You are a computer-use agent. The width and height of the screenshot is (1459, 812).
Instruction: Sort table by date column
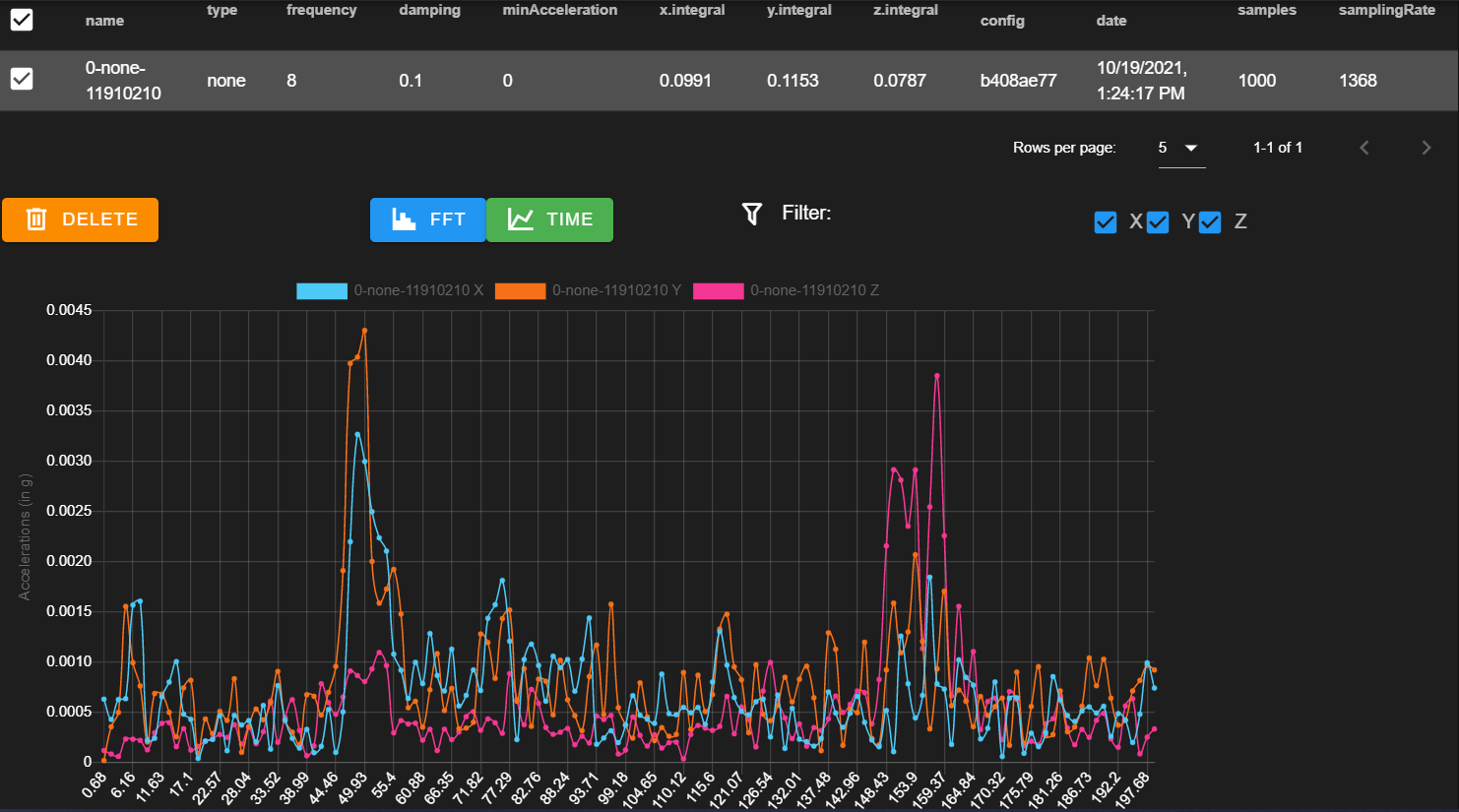(x=1111, y=21)
